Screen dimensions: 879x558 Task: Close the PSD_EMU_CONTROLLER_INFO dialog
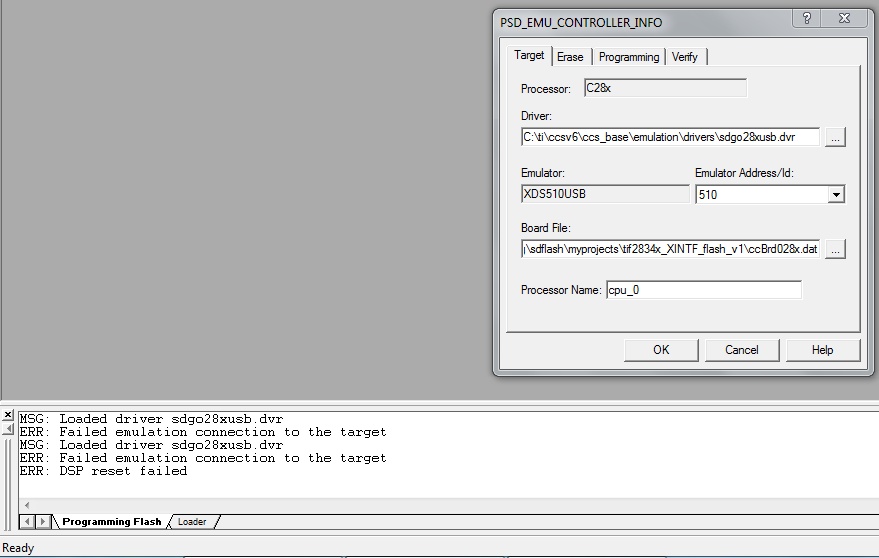coord(845,19)
